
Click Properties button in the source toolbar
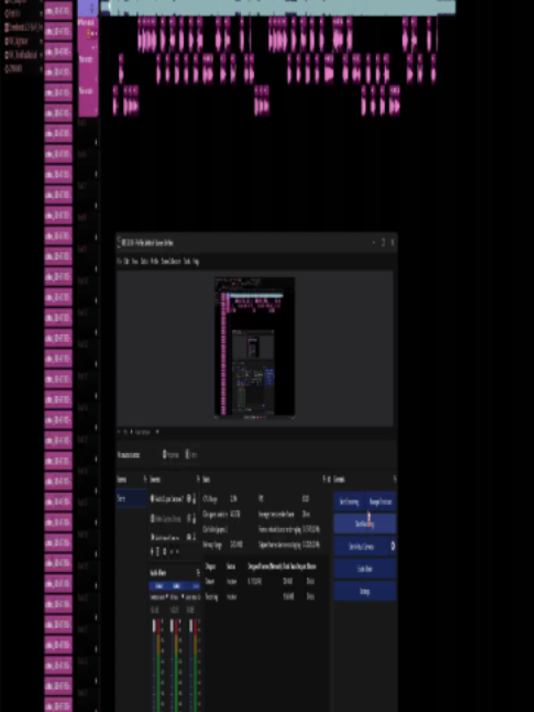coord(171,455)
